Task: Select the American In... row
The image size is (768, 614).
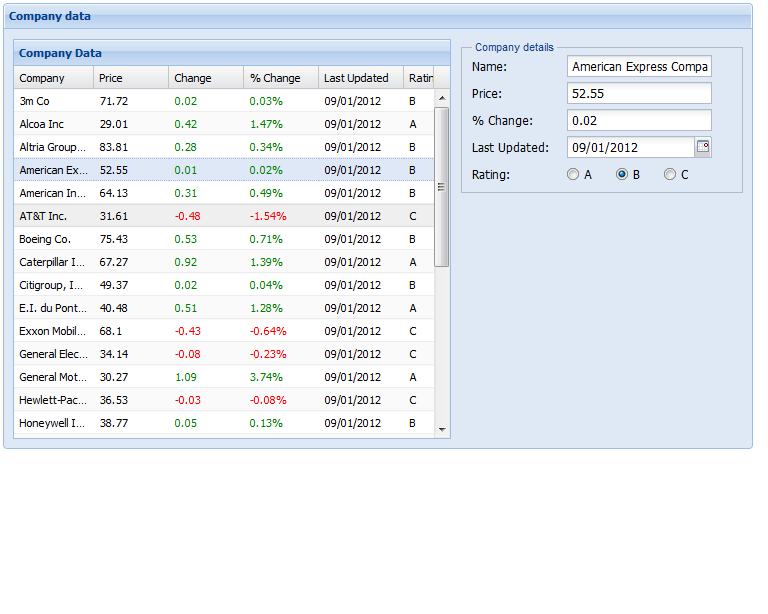Action: 224,193
